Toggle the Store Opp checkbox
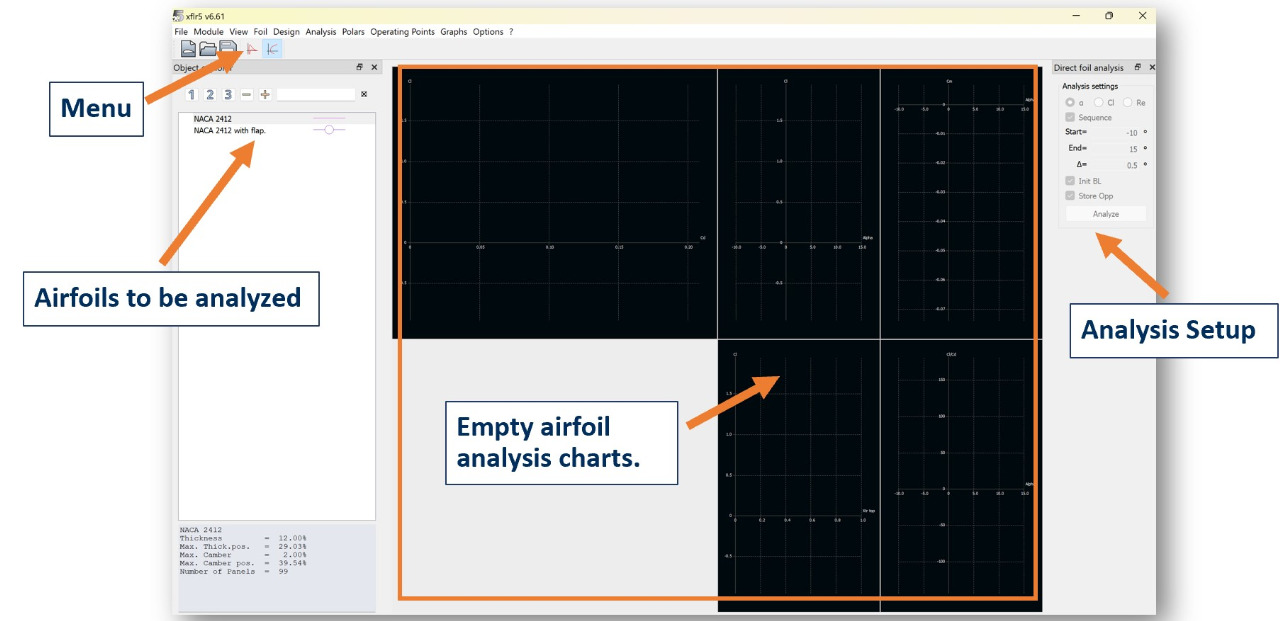The width and height of the screenshot is (1280, 621). (x=1070, y=196)
